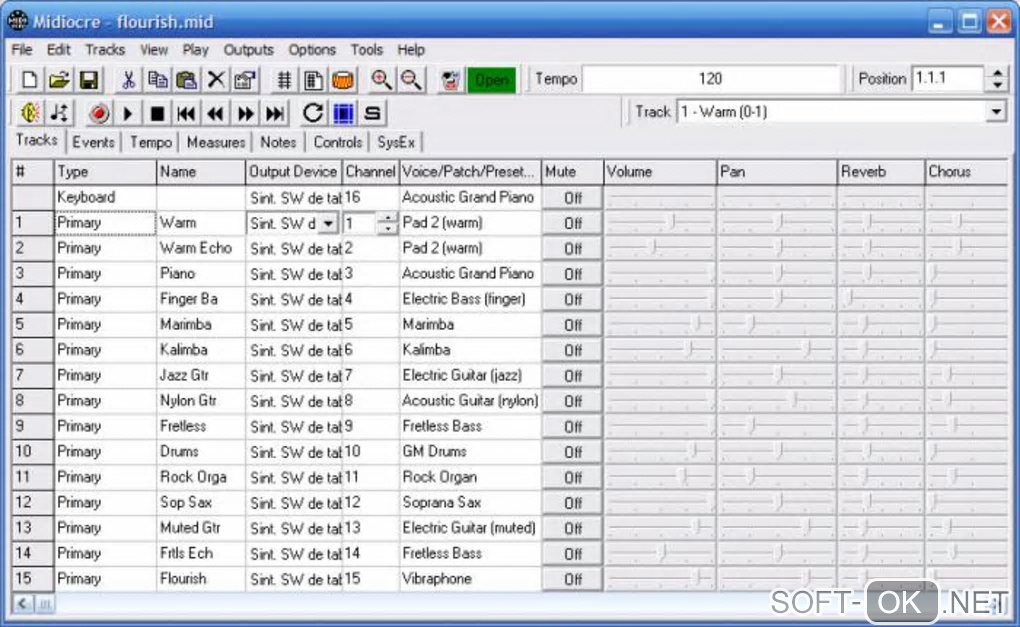Image resolution: width=1020 pixels, height=627 pixels.
Task: Click the event list page icon
Action: [x=314, y=80]
